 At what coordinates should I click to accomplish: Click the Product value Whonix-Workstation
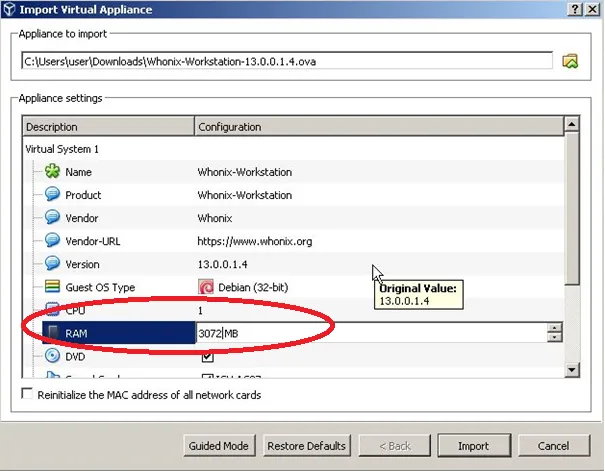pyautogui.click(x=245, y=195)
